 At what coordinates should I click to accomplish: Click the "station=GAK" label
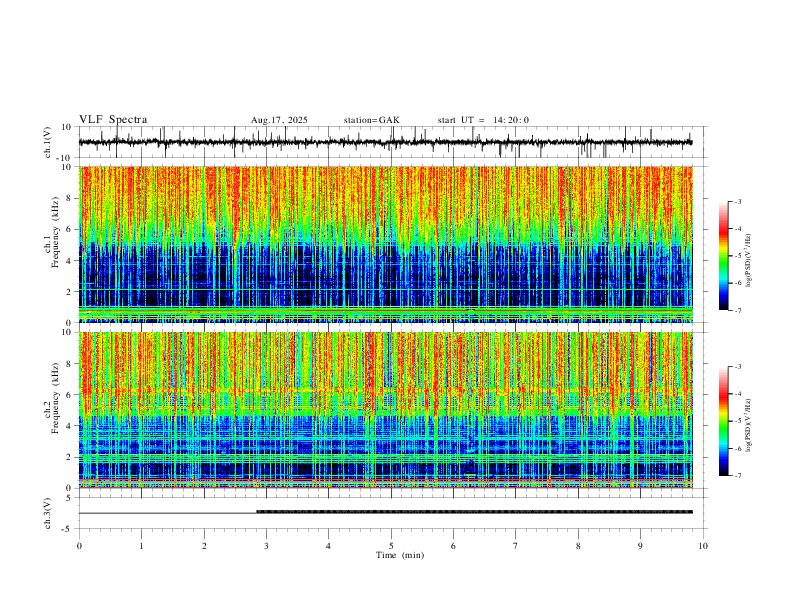coord(372,120)
